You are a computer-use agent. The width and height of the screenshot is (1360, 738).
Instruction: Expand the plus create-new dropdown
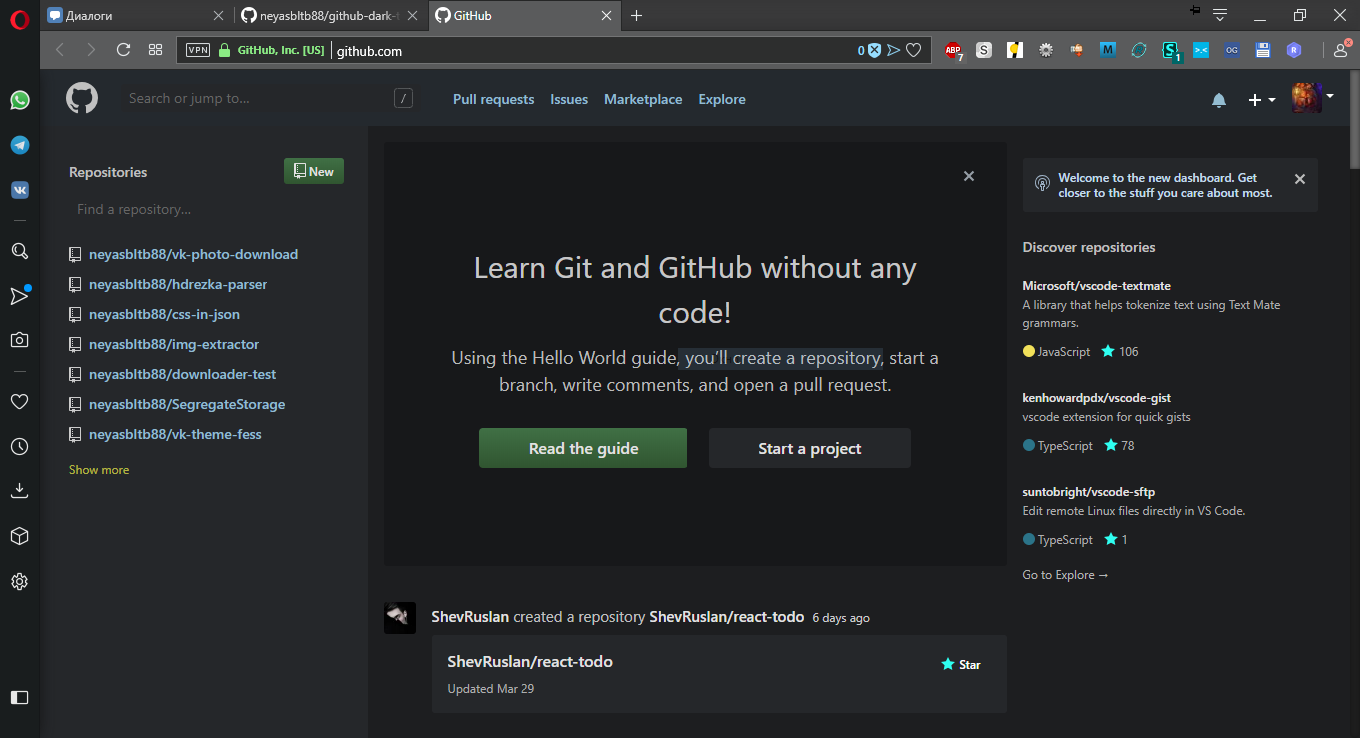pyautogui.click(x=1262, y=100)
